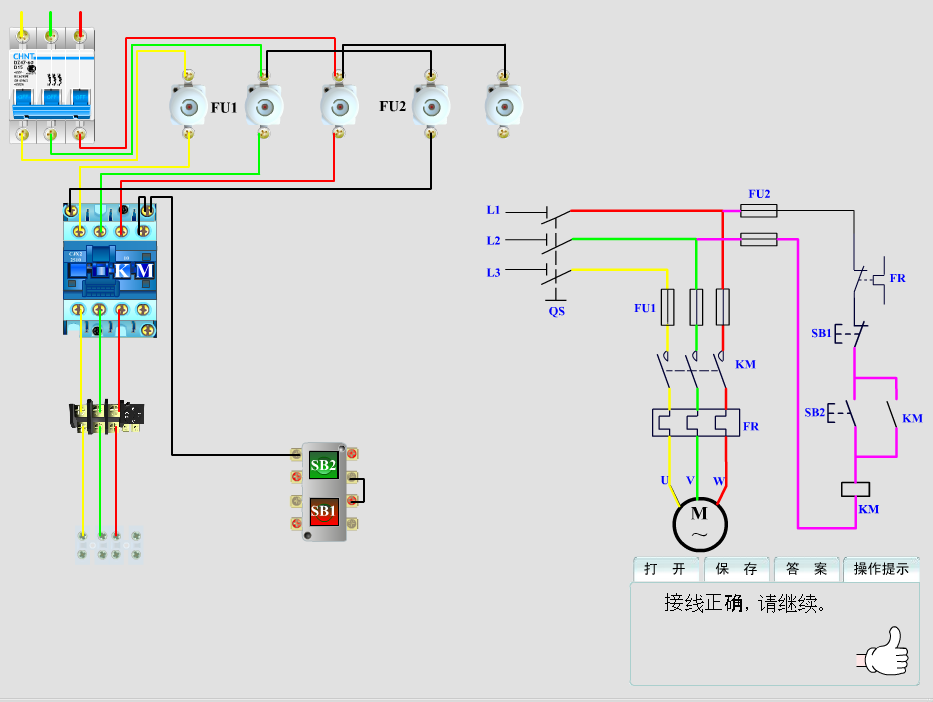Click the FR thermal relay box in schematic

pos(696,422)
